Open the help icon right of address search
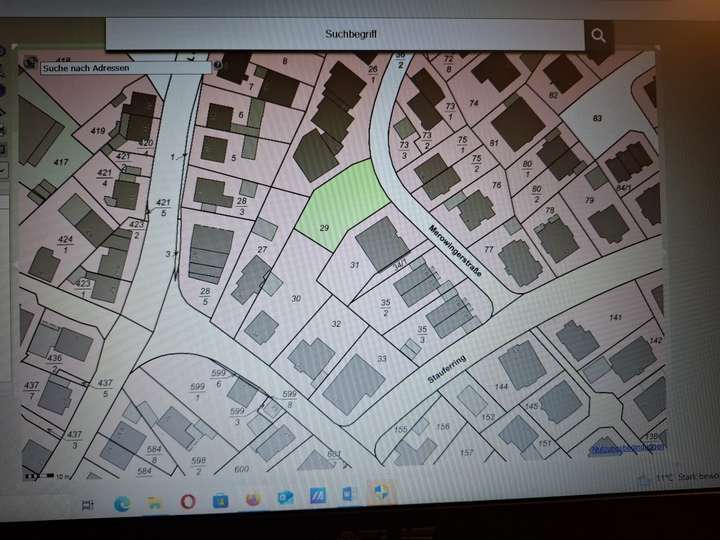Screen dimensions: 720x540 click(x=218, y=65)
